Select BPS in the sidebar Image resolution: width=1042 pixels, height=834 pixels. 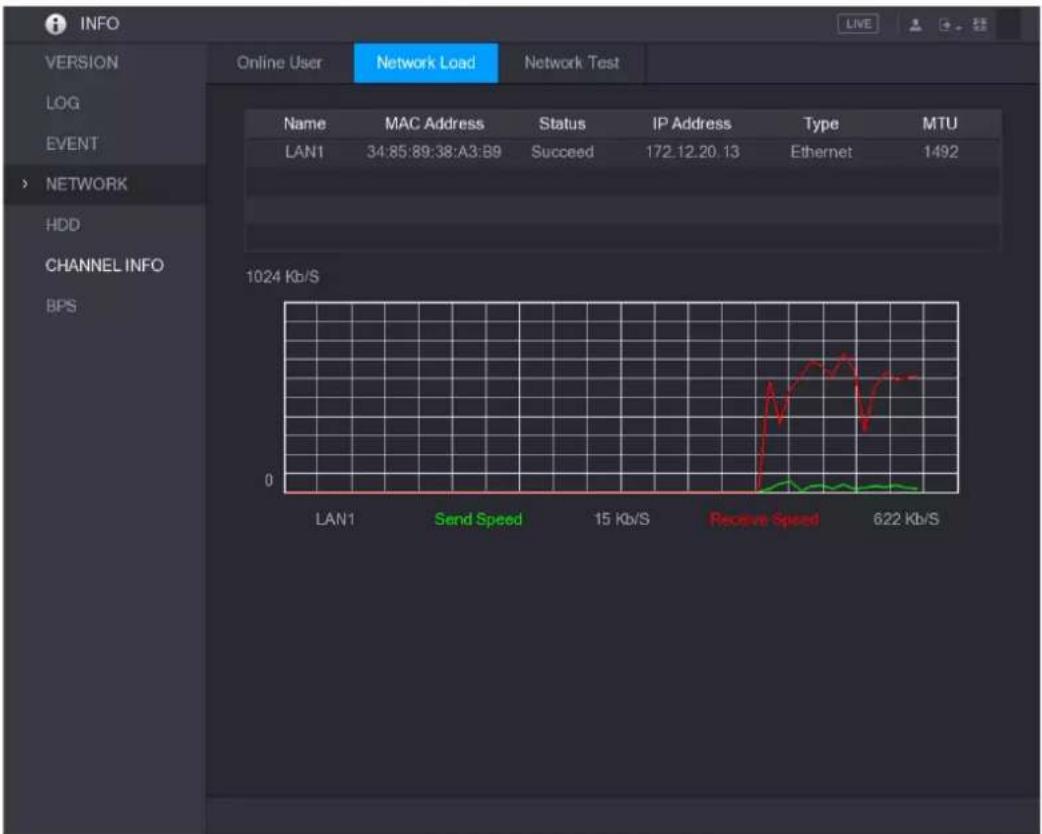pyautogui.click(x=61, y=306)
